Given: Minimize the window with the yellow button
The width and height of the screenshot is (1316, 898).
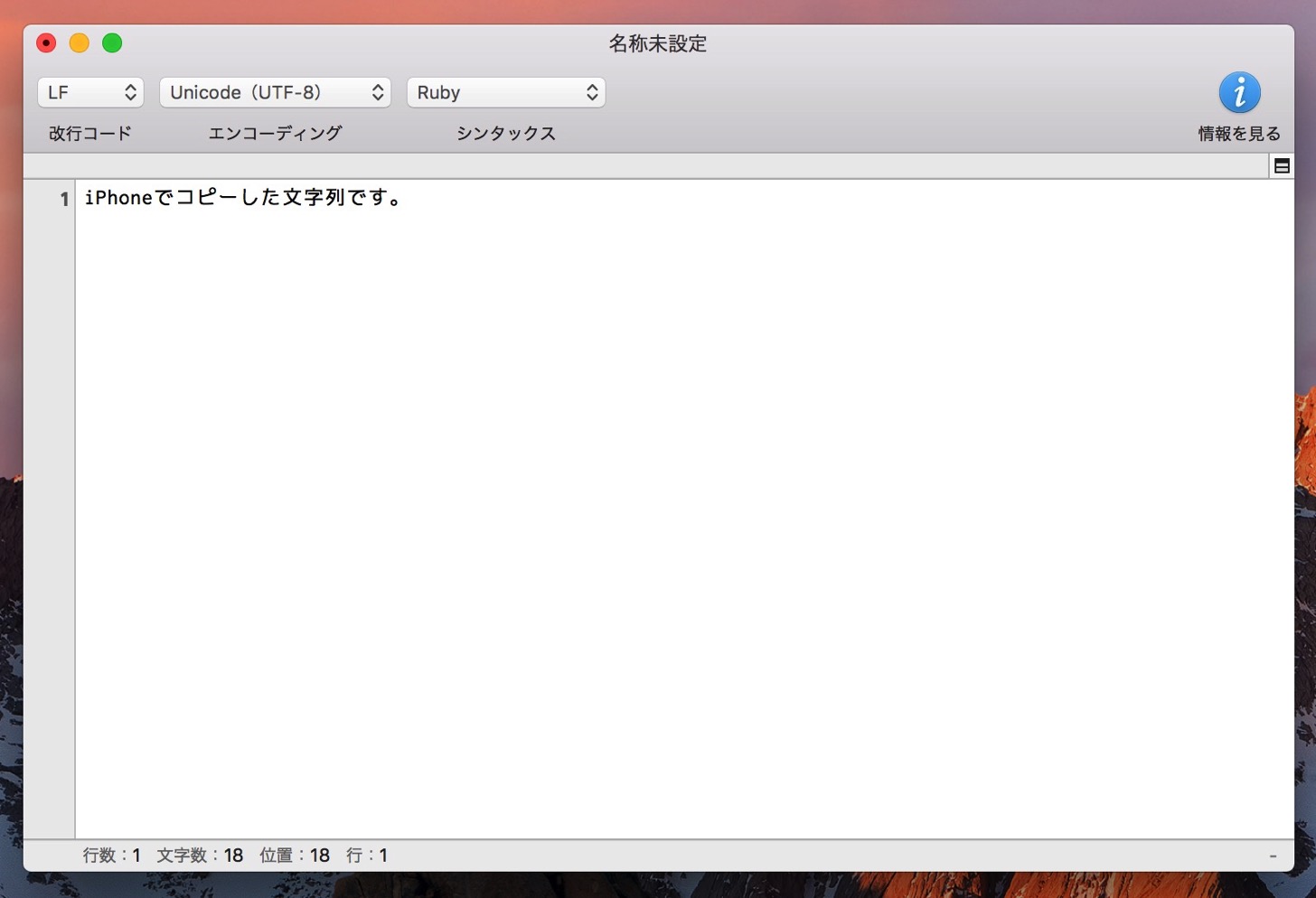Looking at the screenshot, I should [x=80, y=43].
